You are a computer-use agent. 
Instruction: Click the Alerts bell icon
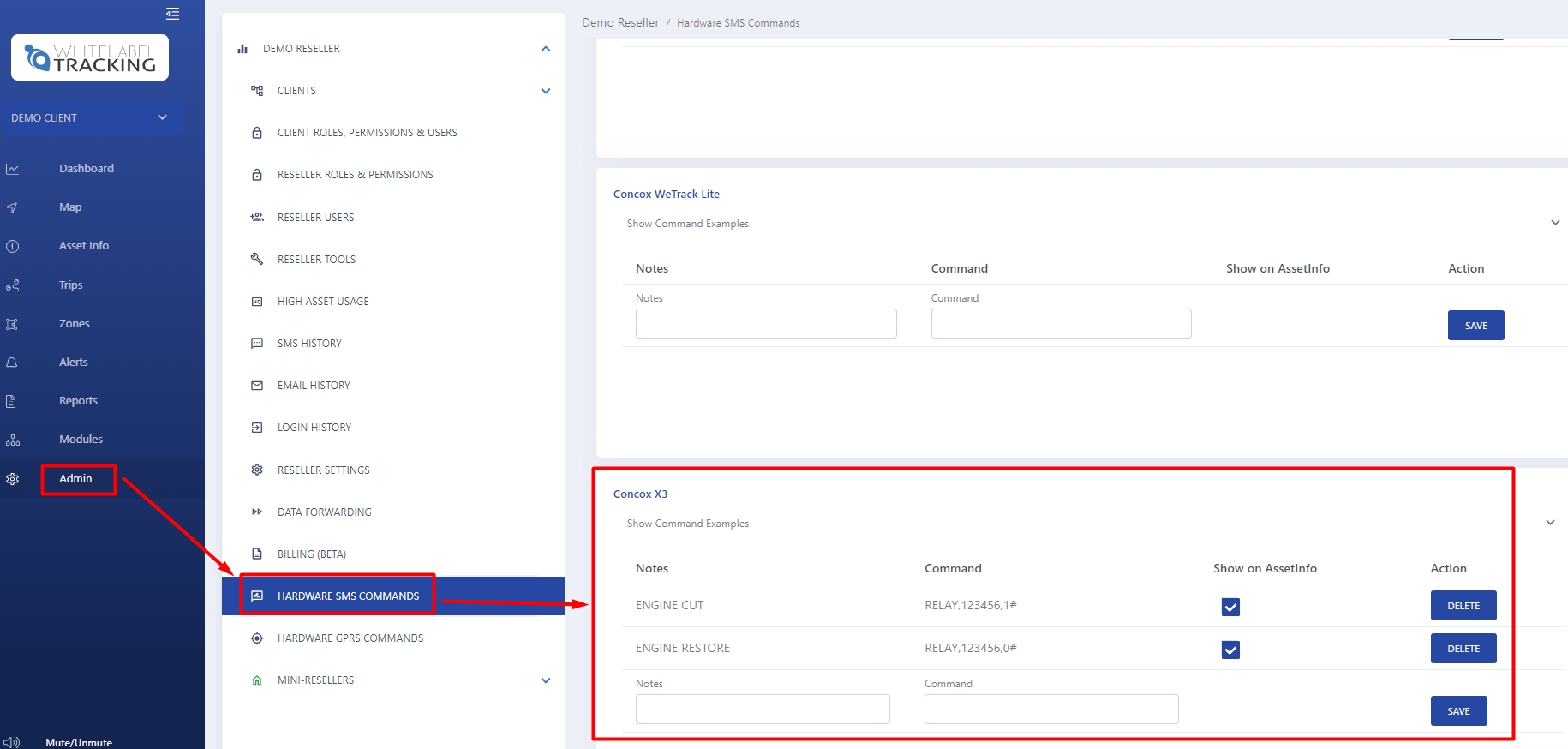pyautogui.click(x=12, y=363)
